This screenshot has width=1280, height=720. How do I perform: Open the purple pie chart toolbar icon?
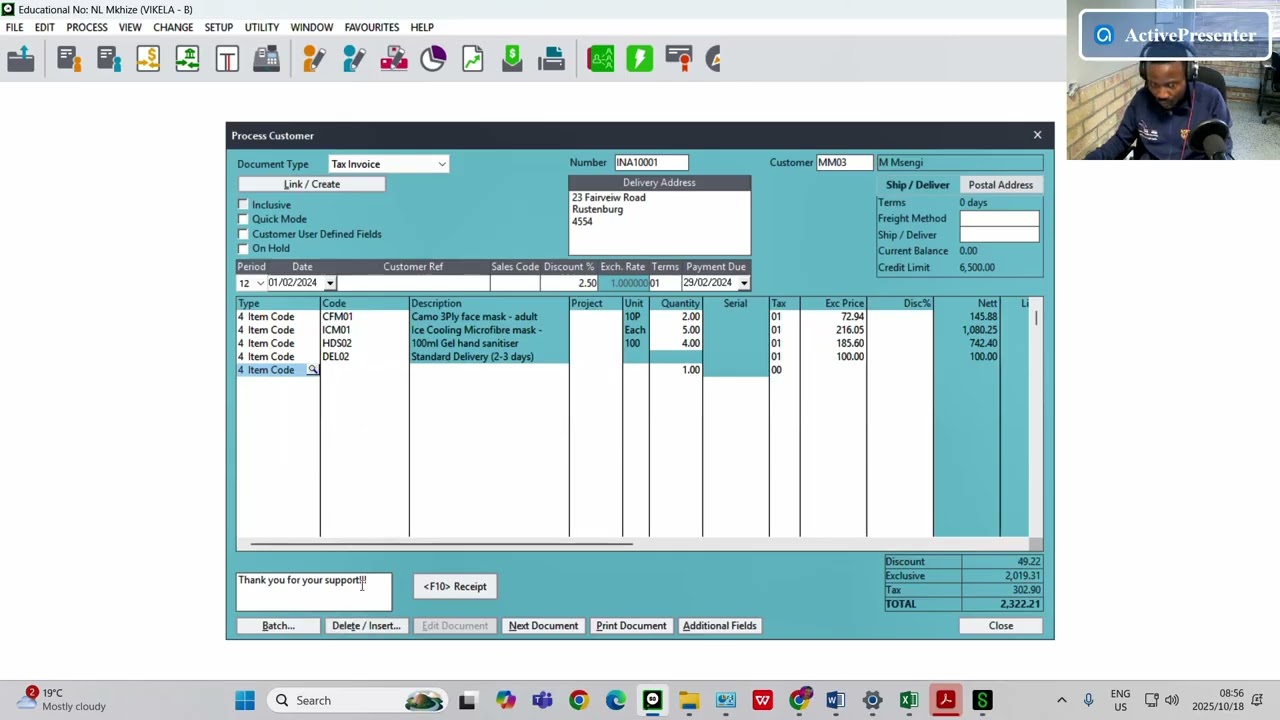point(433,59)
